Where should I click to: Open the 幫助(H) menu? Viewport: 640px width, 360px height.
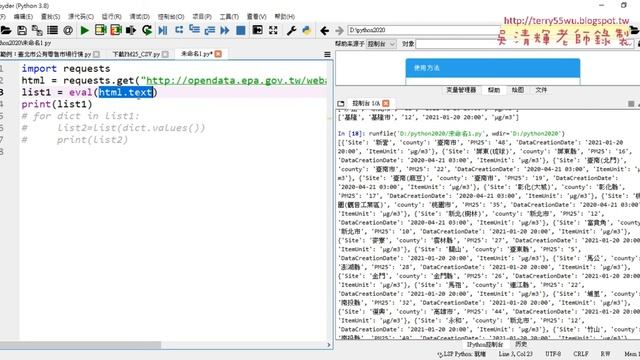point(284,17)
